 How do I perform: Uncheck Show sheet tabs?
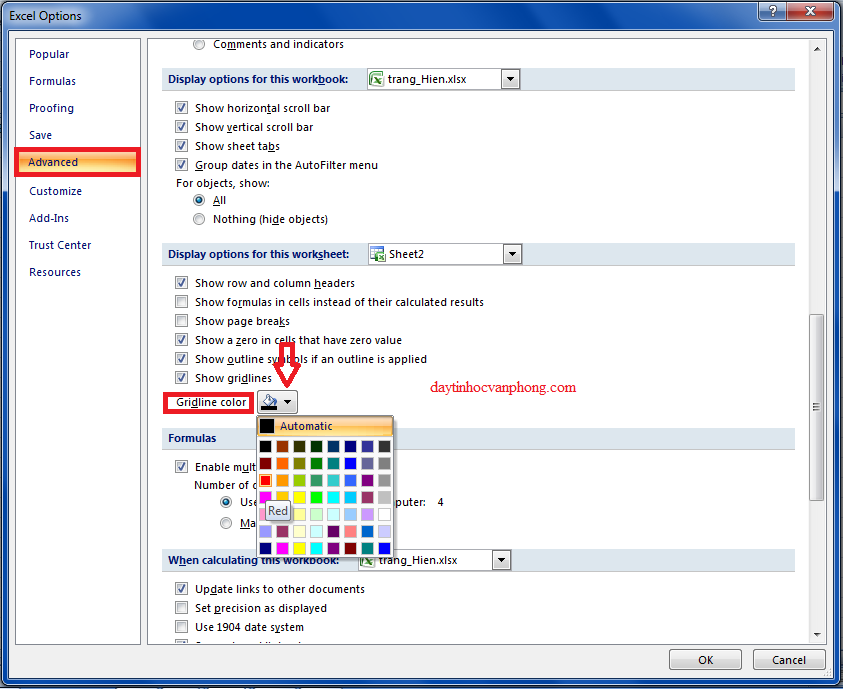coord(182,146)
